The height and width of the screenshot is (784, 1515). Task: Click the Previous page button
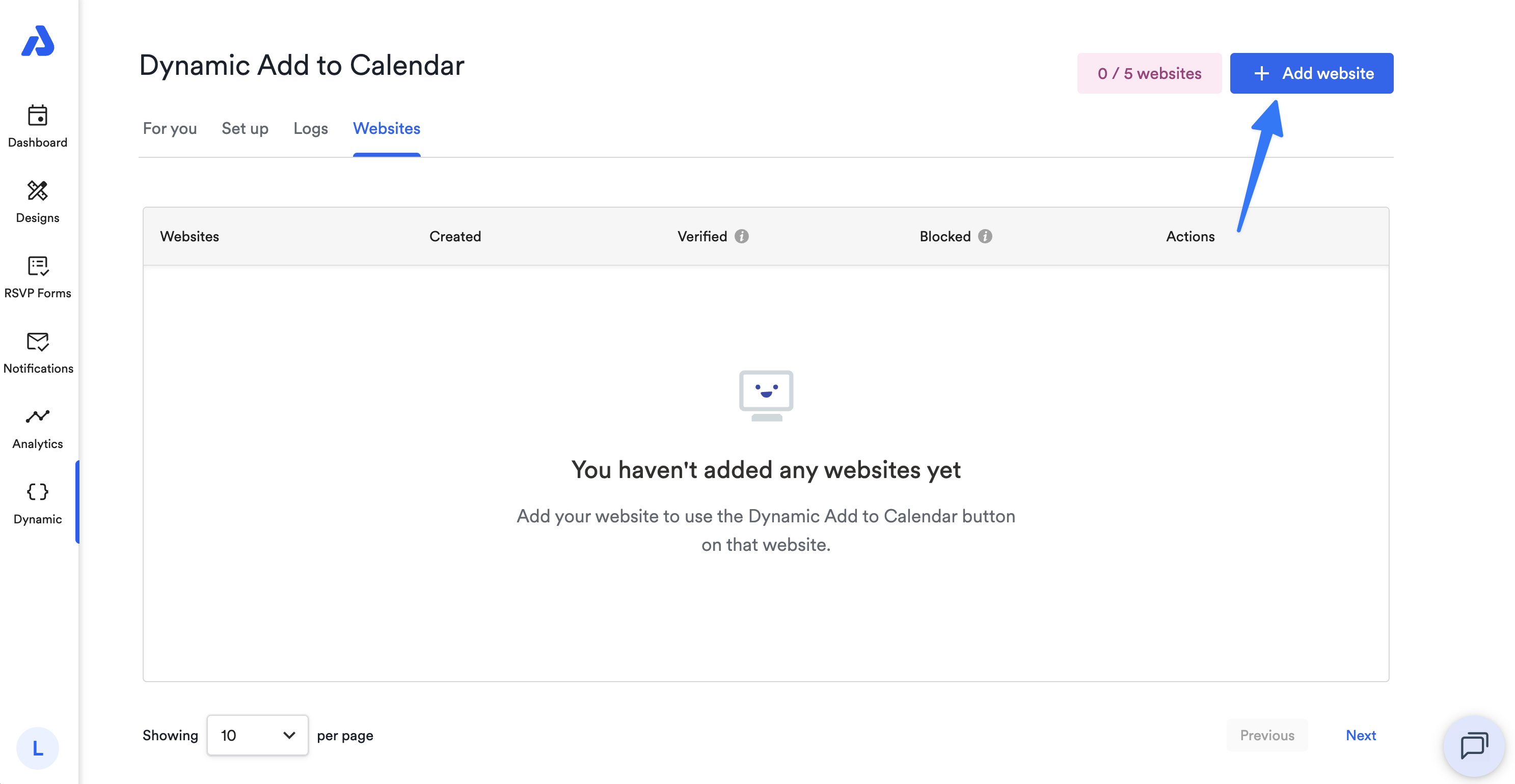(x=1267, y=735)
